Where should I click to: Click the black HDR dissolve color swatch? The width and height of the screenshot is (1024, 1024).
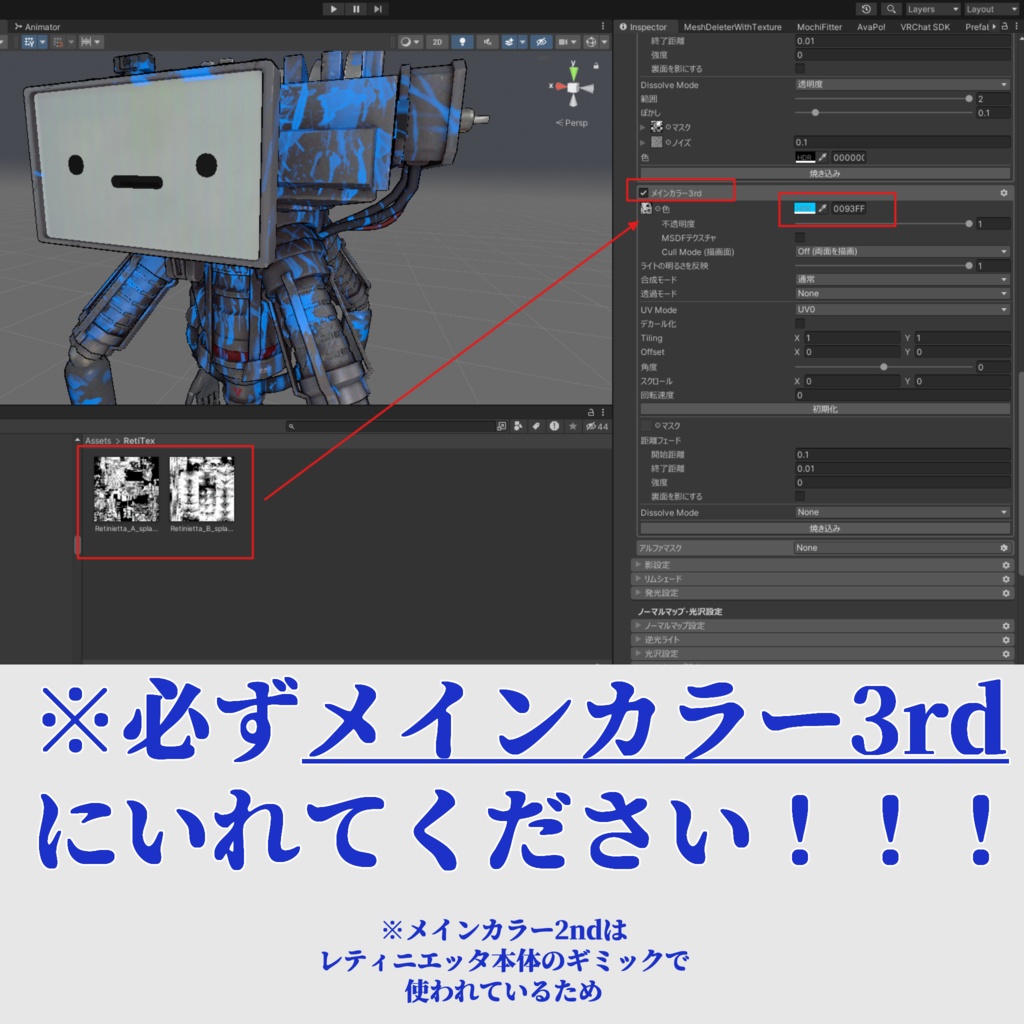click(x=805, y=157)
